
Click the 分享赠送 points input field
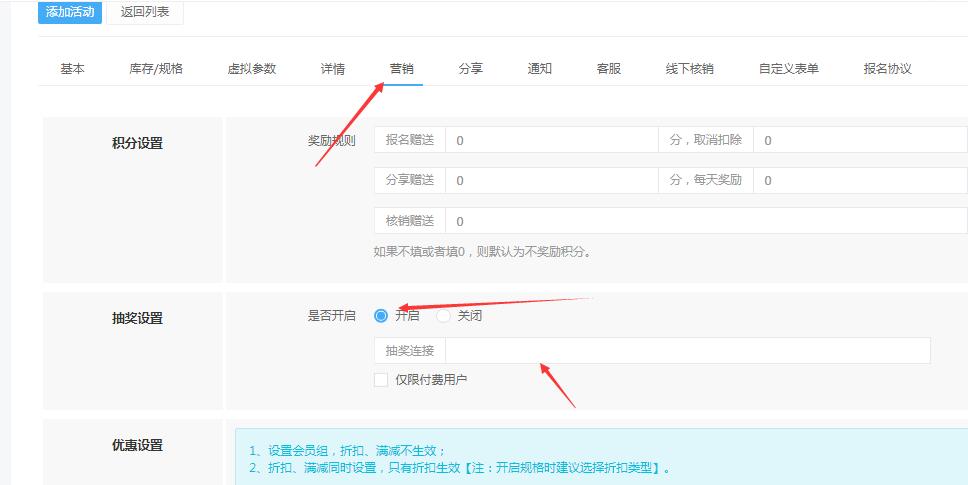tap(550, 181)
